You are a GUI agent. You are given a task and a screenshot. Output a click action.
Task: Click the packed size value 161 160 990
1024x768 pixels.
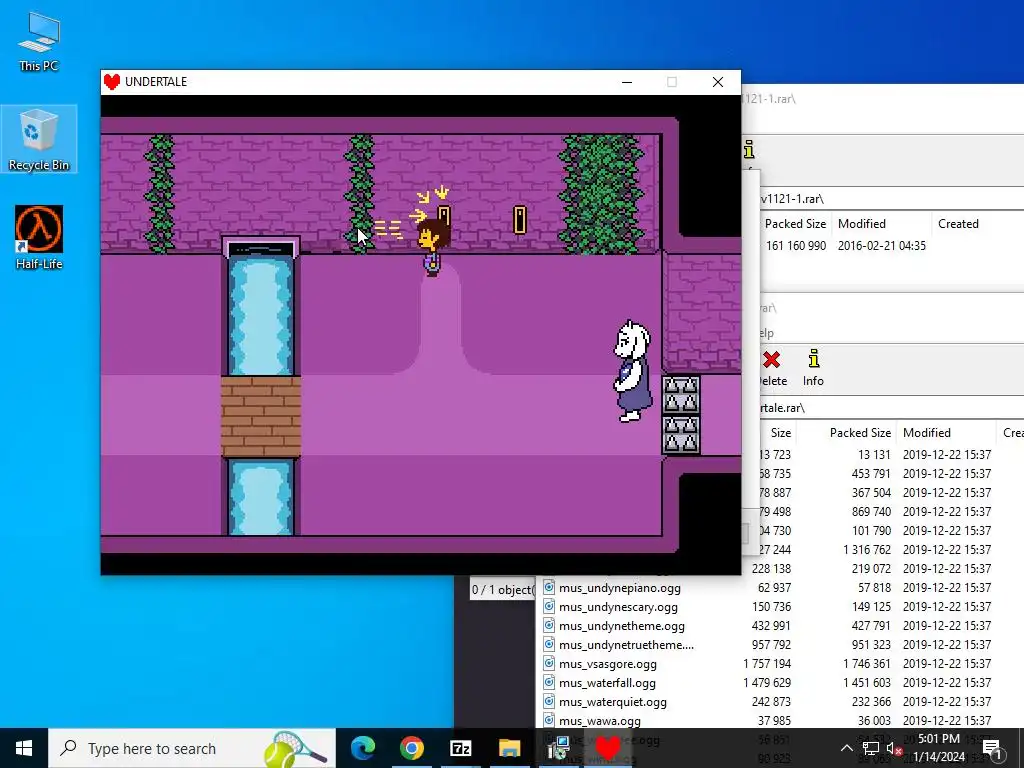(795, 246)
